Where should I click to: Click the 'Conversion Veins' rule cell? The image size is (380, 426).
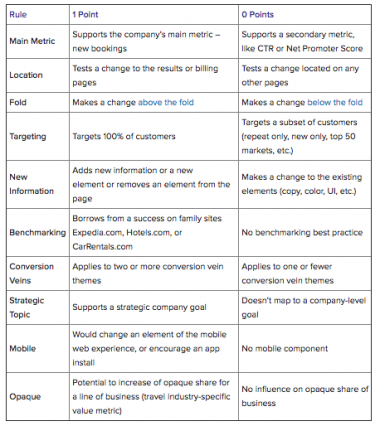[38, 273]
